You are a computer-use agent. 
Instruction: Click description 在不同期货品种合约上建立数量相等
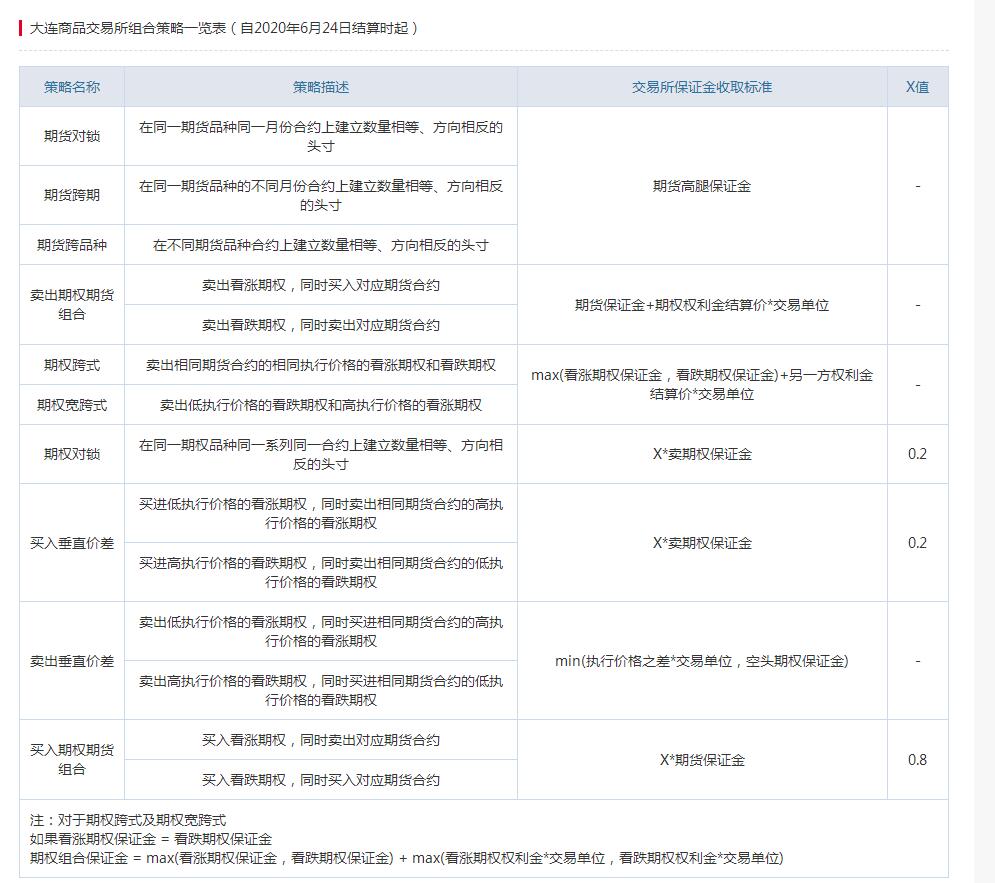tap(320, 245)
